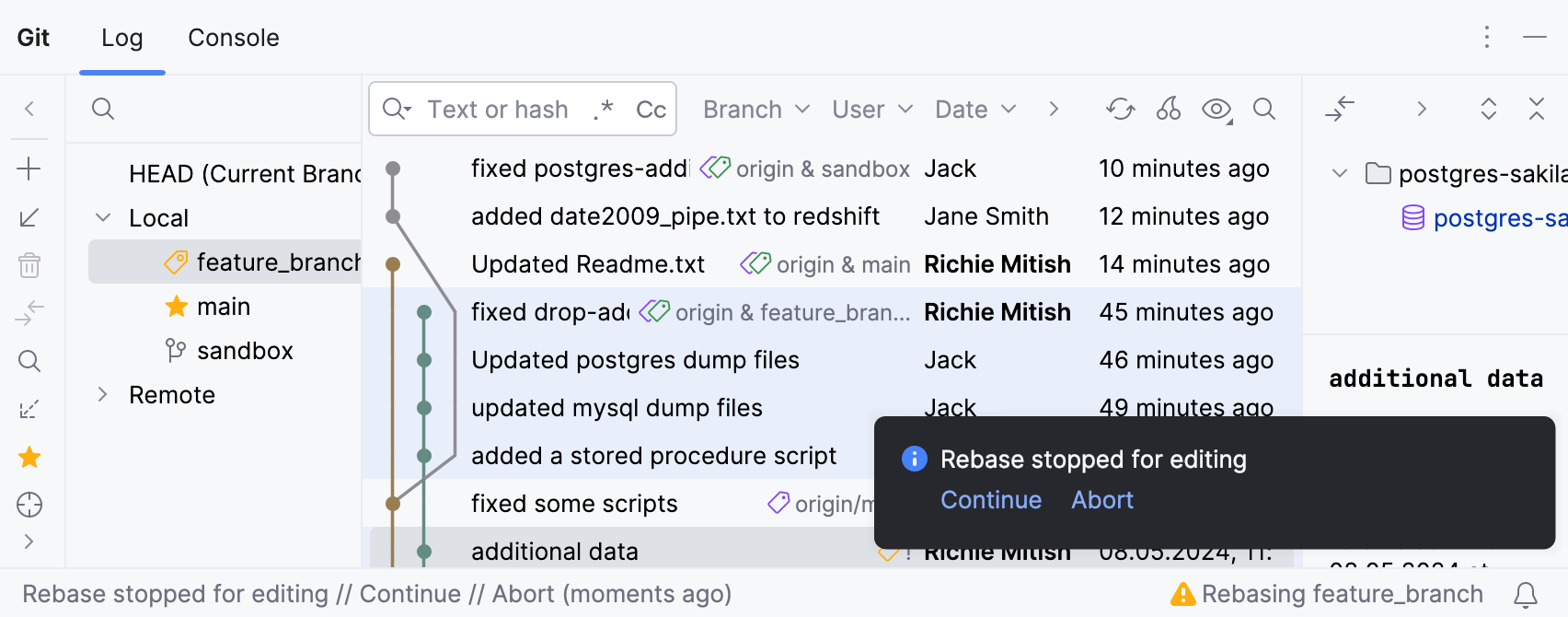Switch to the Log tab
The width and height of the screenshot is (1568, 617).
click(121, 38)
